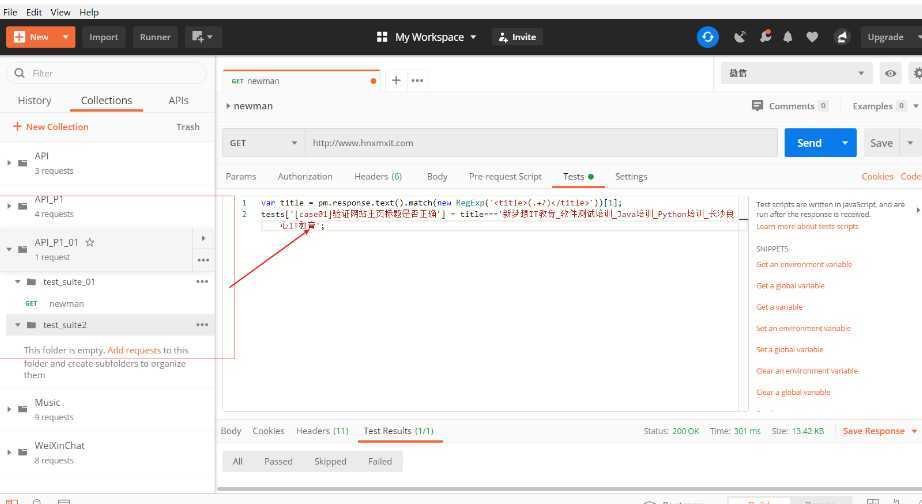The width and height of the screenshot is (922, 504).
Task: Switch to the APIs sidebar tab
Action: point(178,101)
